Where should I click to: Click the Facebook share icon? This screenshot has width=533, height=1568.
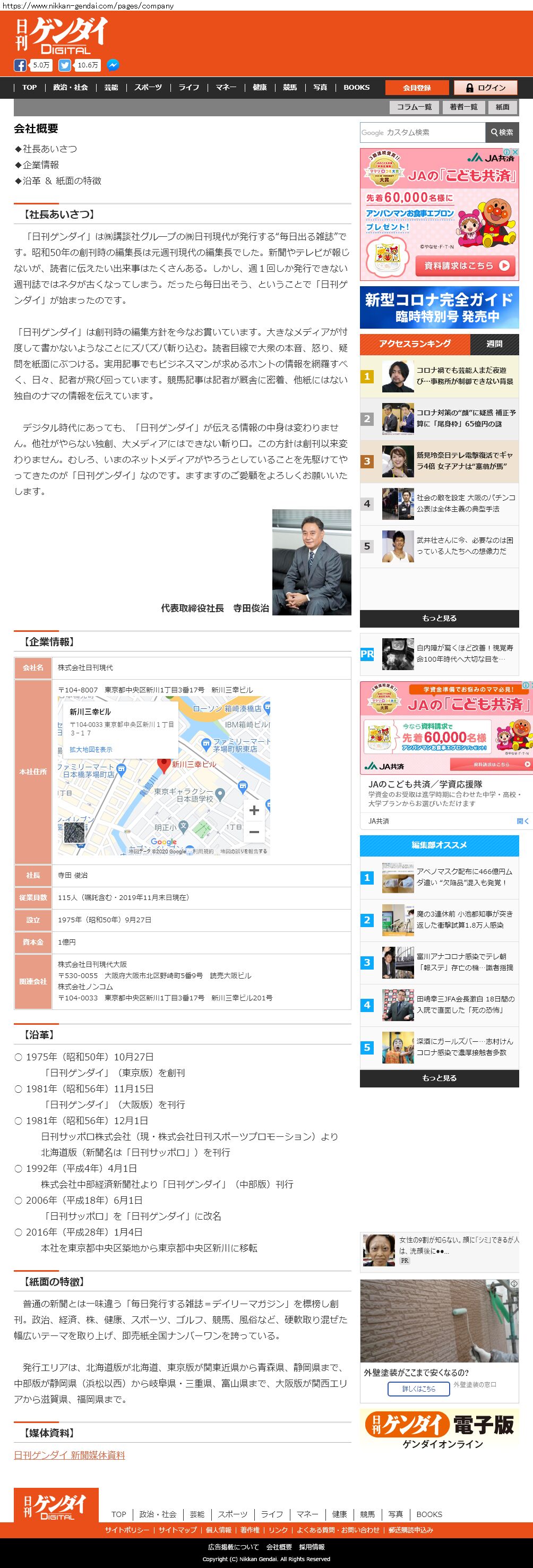[20, 65]
